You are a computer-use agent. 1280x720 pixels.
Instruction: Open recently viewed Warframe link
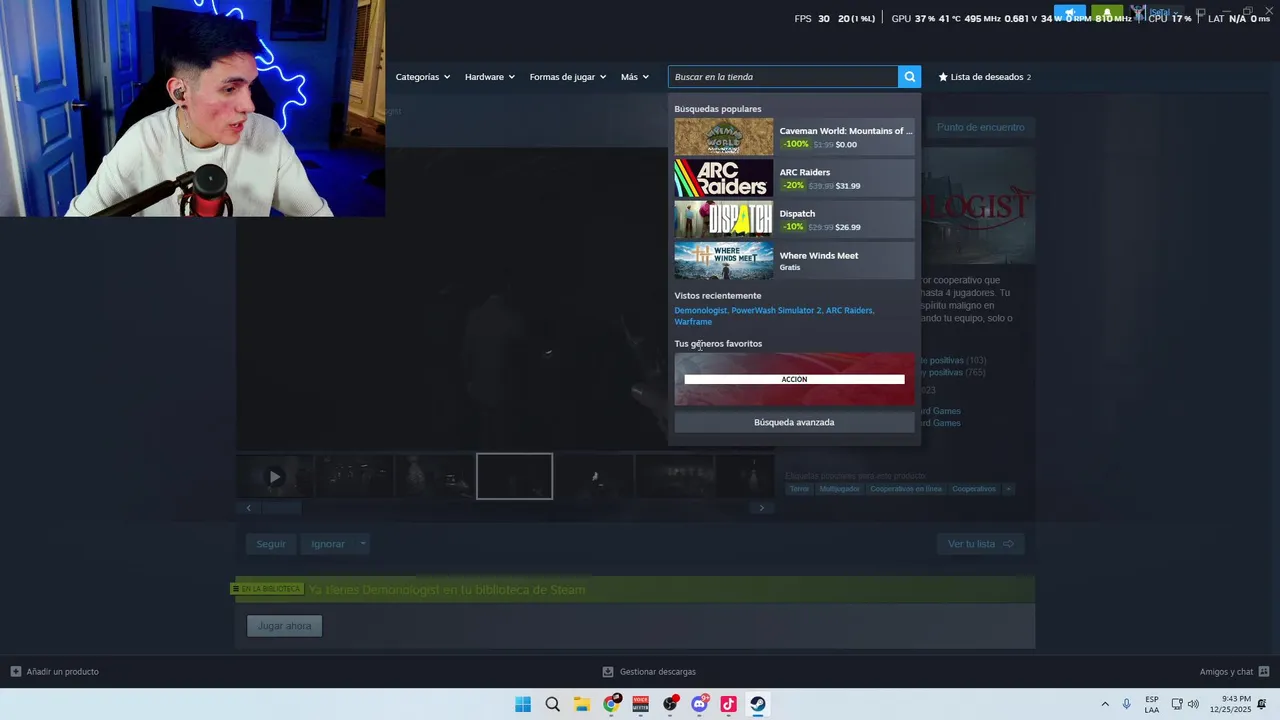click(693, 322)
